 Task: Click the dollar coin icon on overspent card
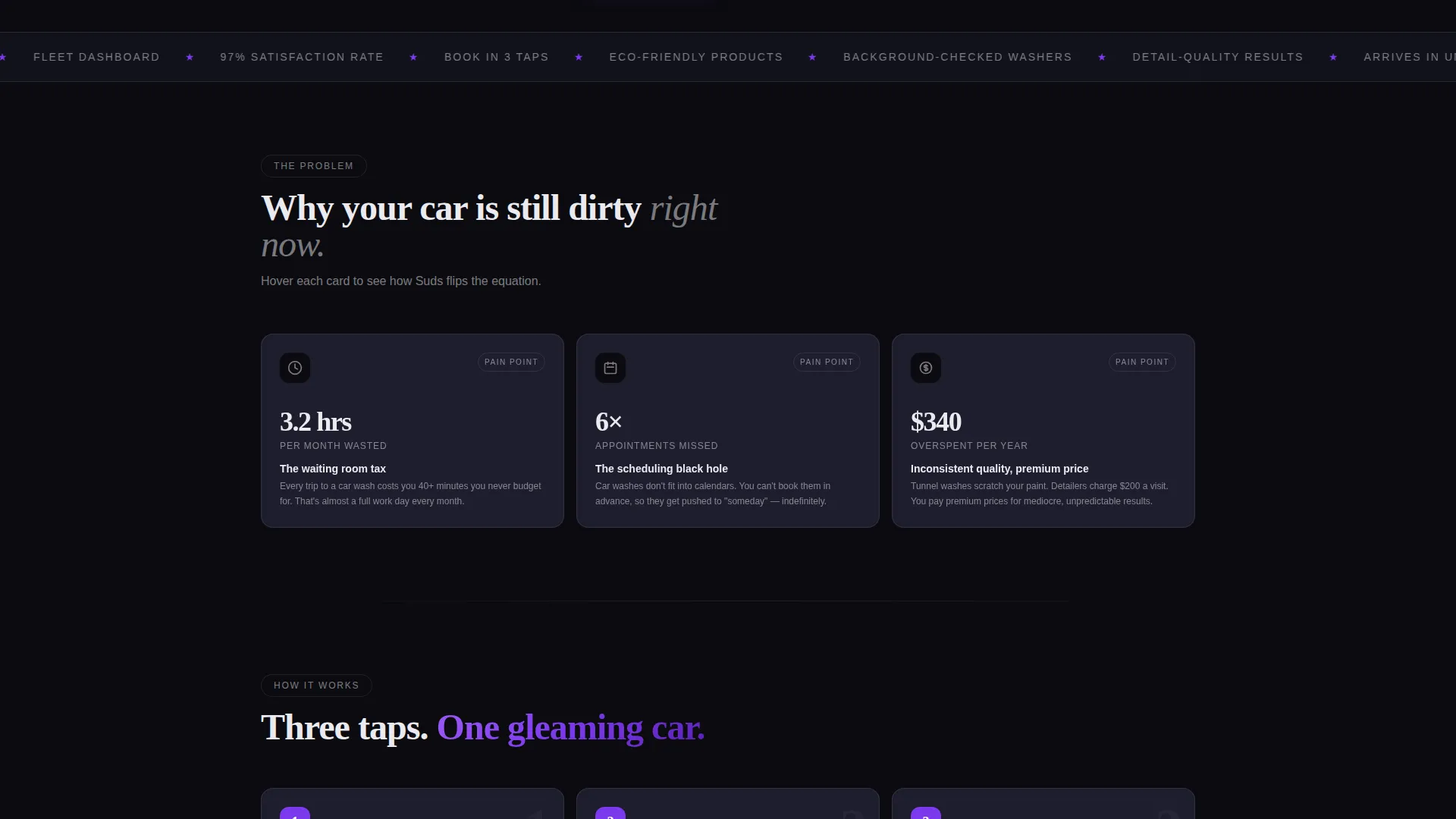926,368
